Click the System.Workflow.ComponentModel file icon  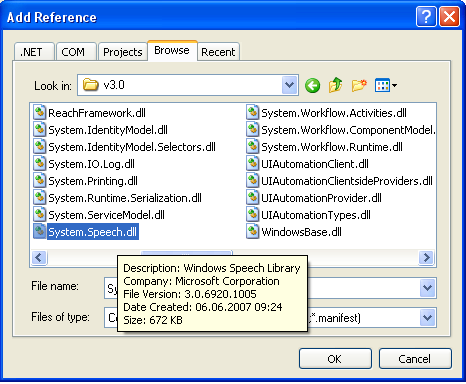click(252, 129)
